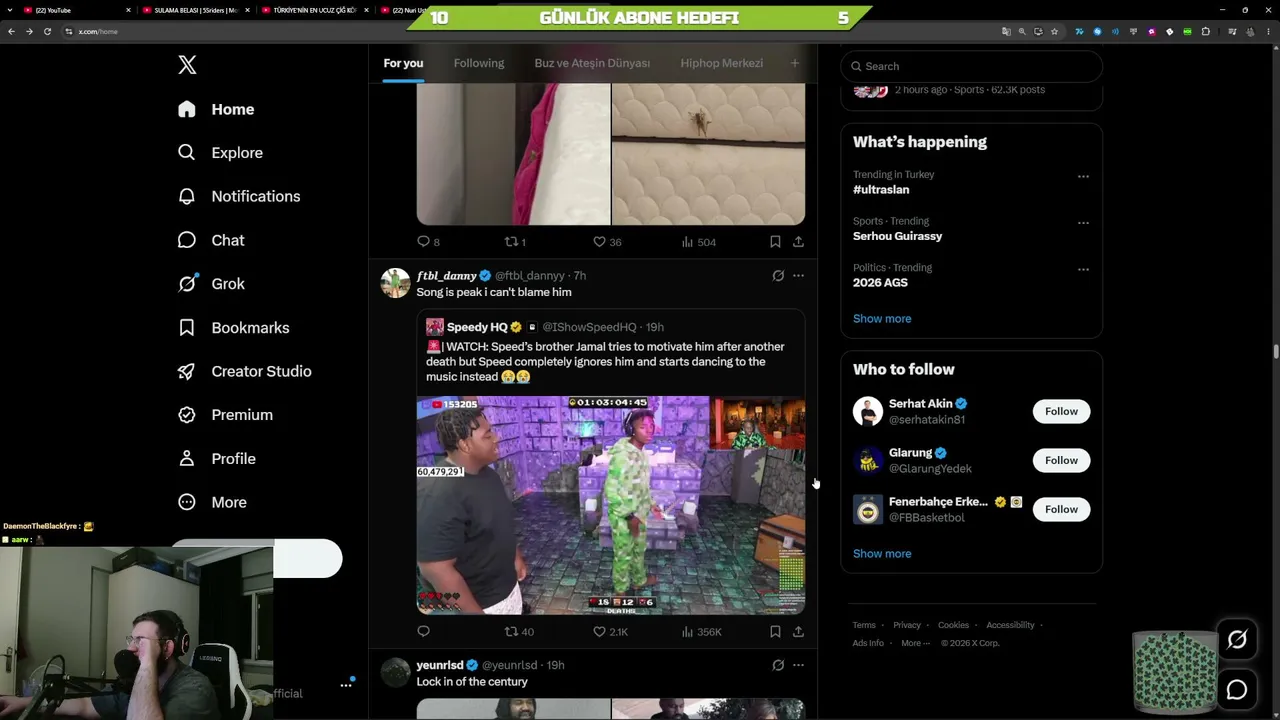Click the X logo in the sidebar

pos(187,65)
